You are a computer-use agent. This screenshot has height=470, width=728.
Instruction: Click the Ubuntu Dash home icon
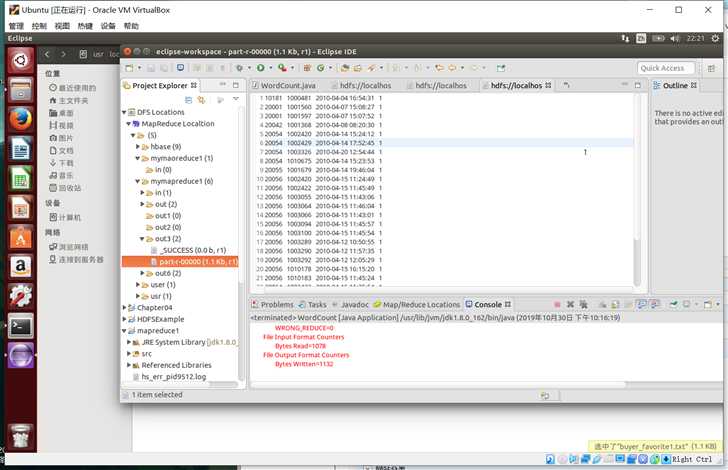pyautogui.click(x=20, y=60)
